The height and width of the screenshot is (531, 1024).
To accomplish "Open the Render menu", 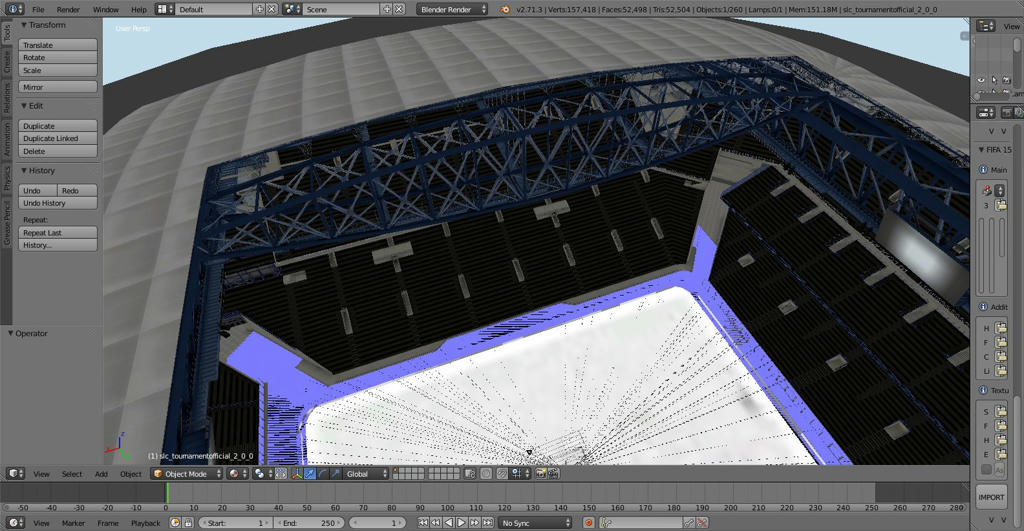I will 68,9.
